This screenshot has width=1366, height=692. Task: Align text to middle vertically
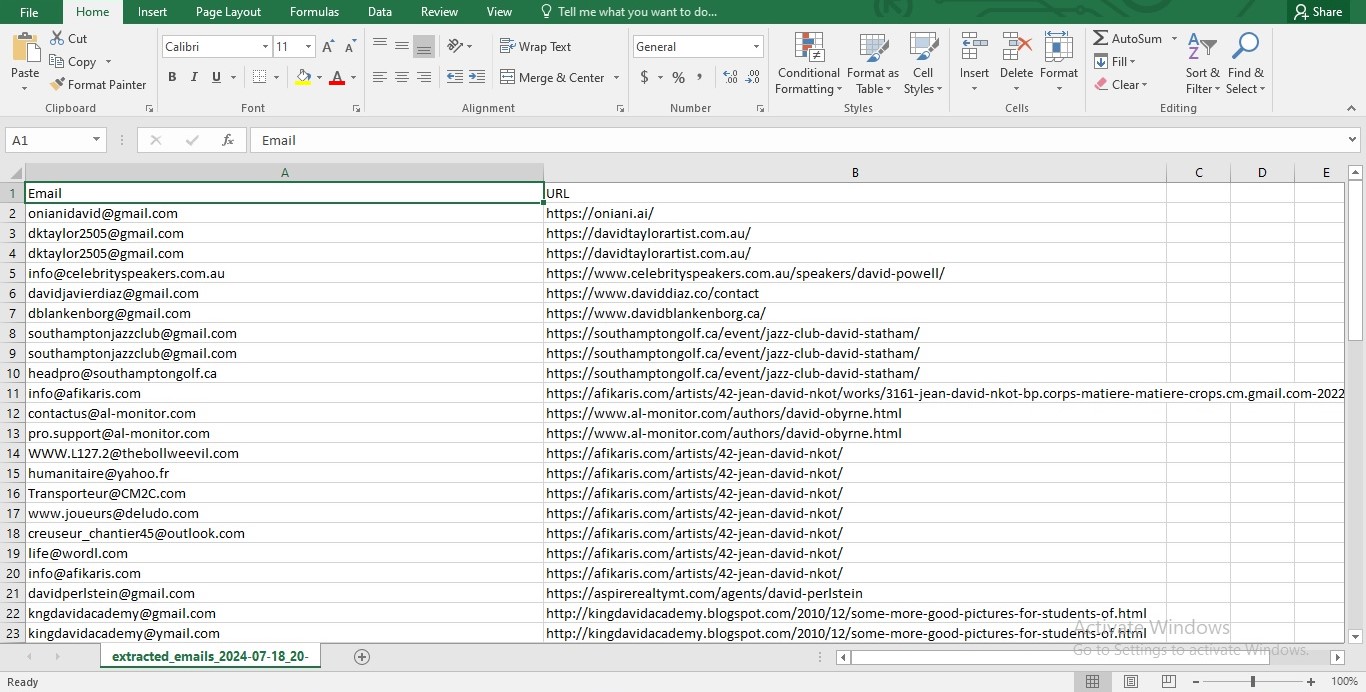coord(402,46)
